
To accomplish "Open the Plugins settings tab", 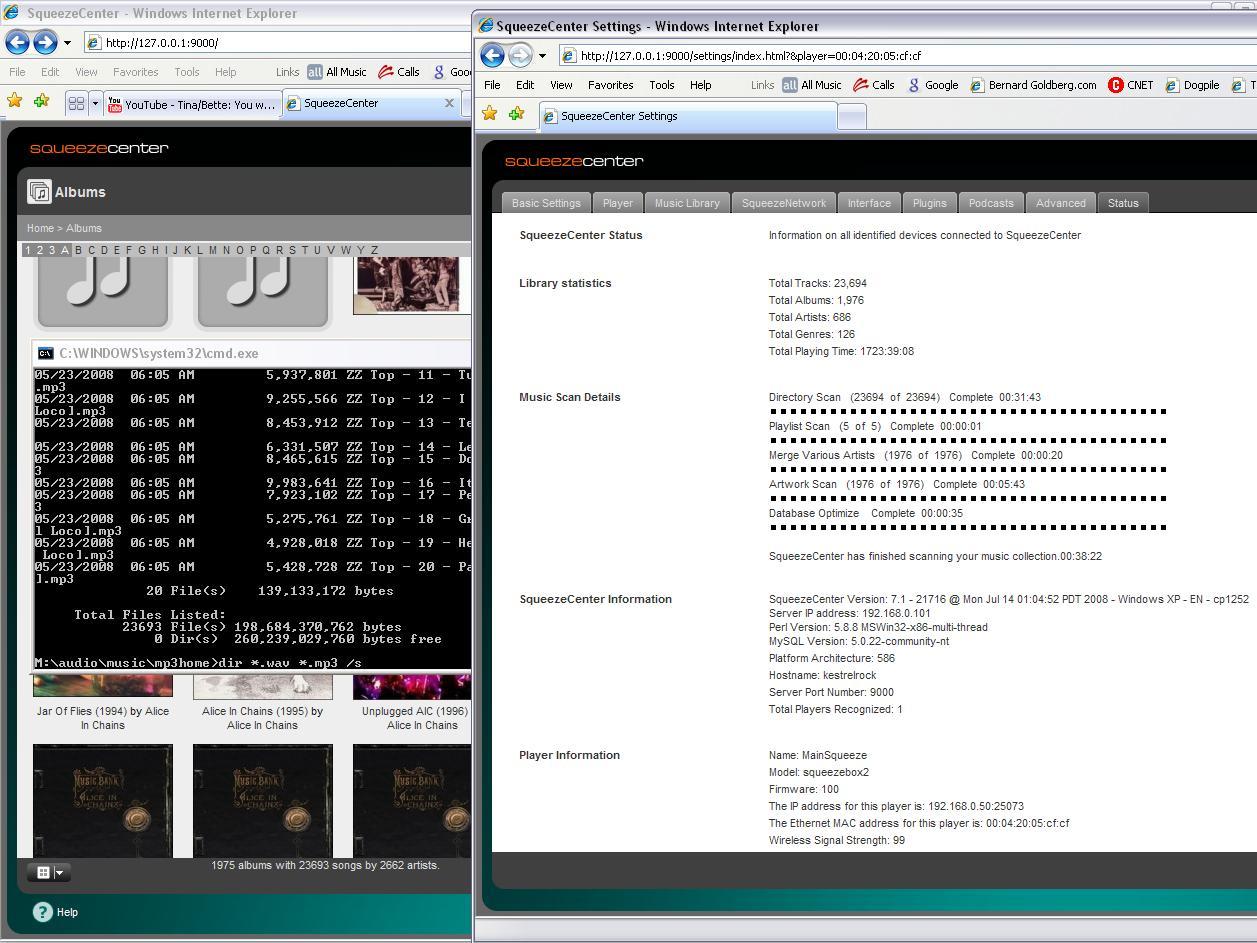I will [x=929, y=203].
